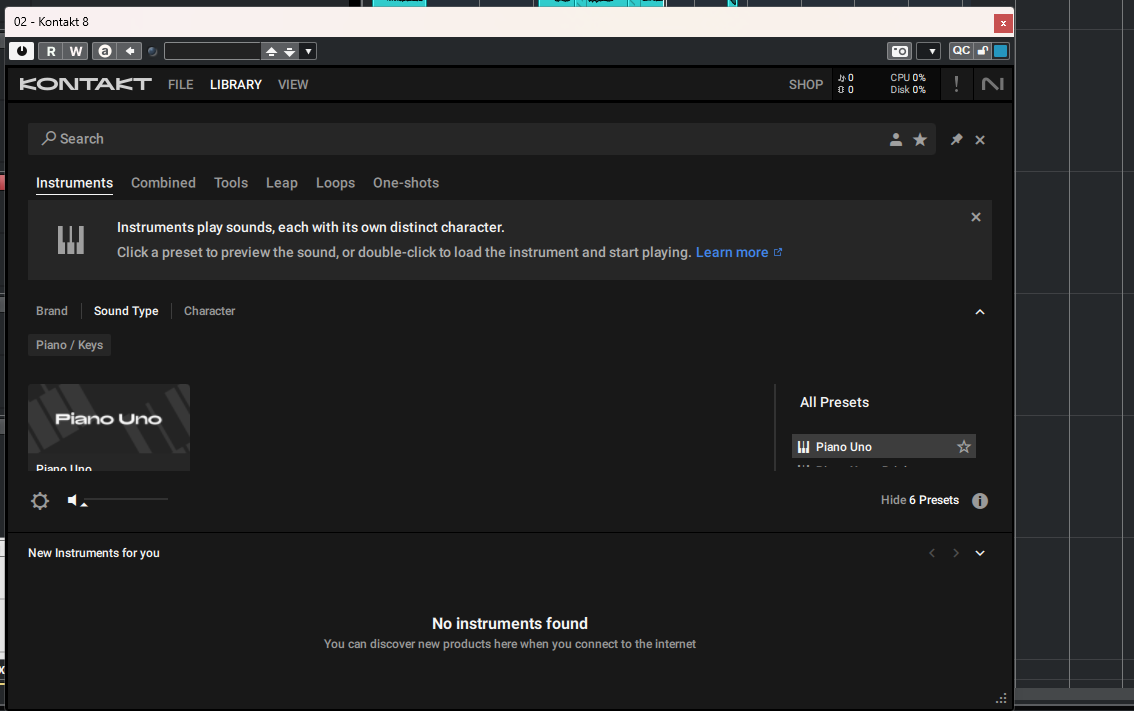Select the Character filter
Screen dimensions: 1134x711
coord(209,311)
